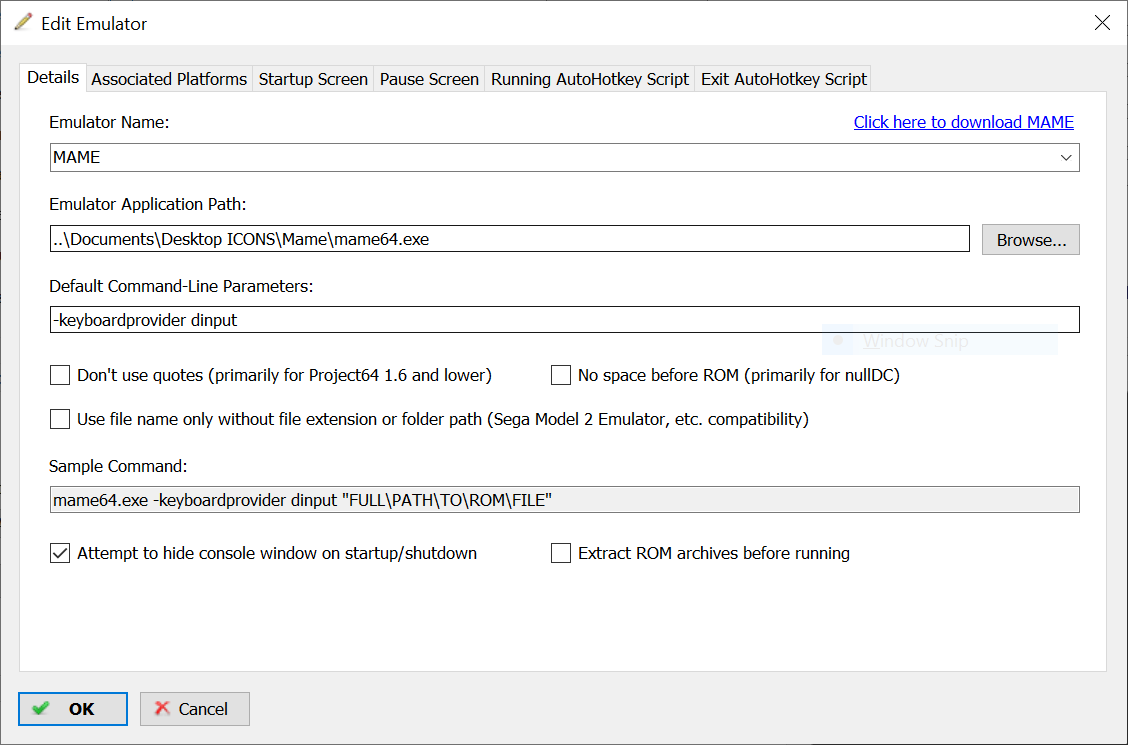The height and width of the screenshot is (745, 1128).
Task: Open the Exit AutoHotkey Script tab
Action: pos(783,79)
